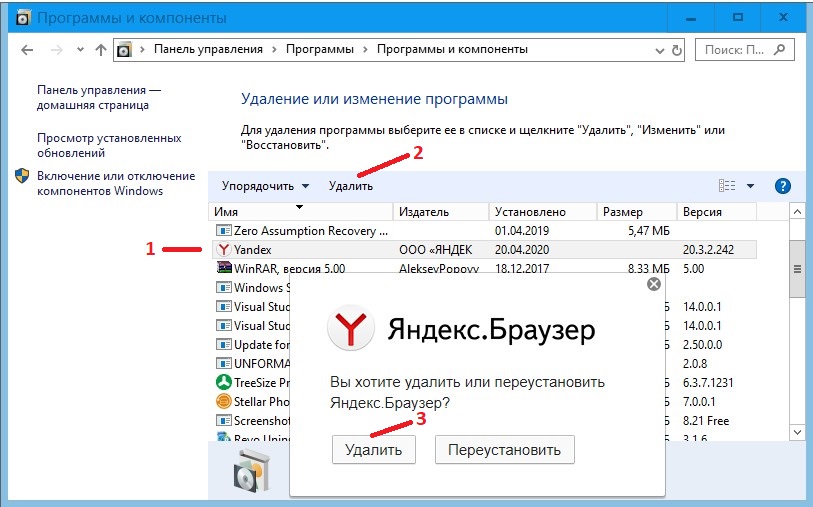Sort the list by the Издатель column
Image resolution: width=813 pixels, height=507 pixels.
[x=424, y=212]
